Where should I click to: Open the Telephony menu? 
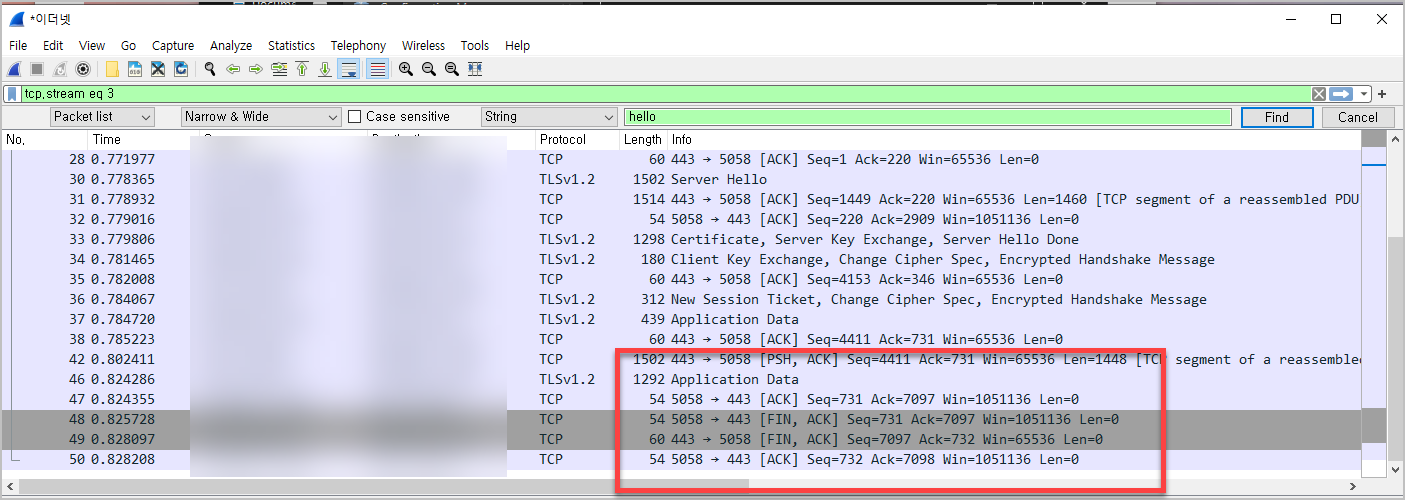358,46
